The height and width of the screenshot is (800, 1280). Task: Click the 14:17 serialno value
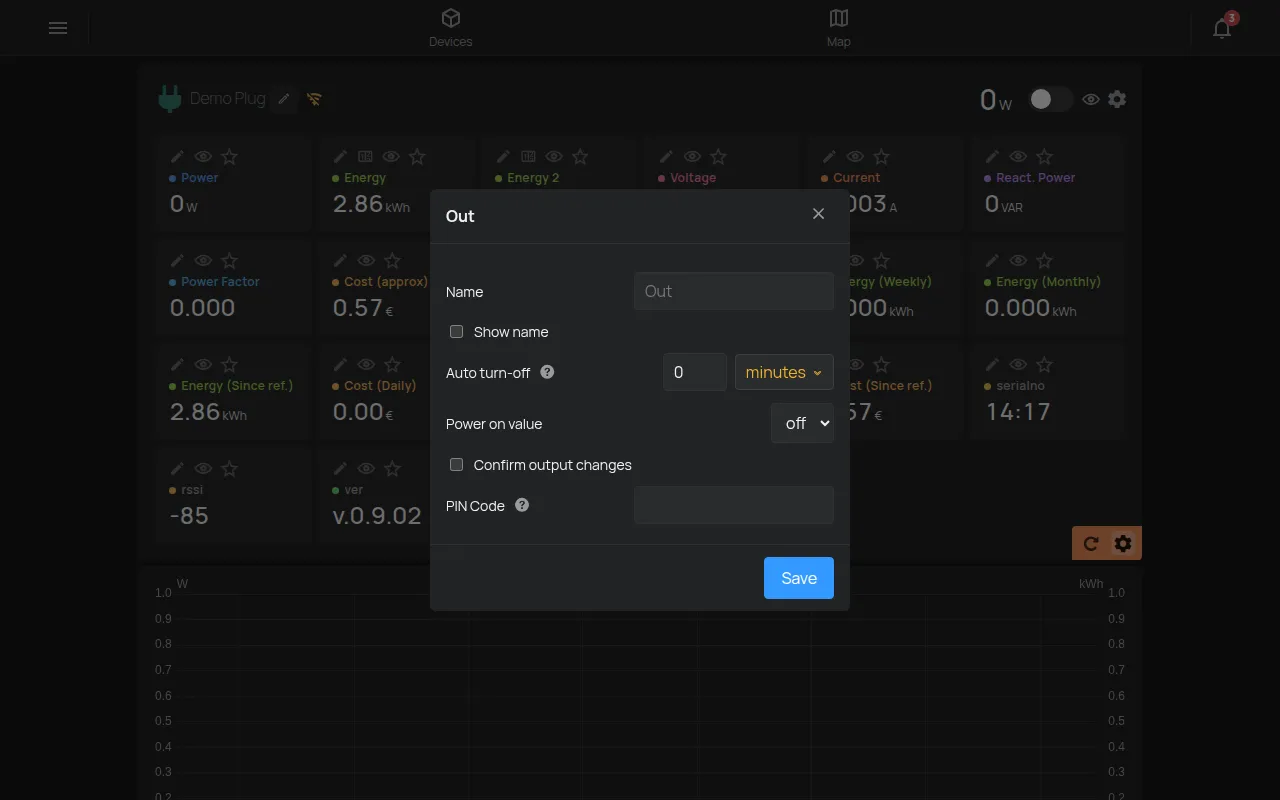pos(1018,412)
